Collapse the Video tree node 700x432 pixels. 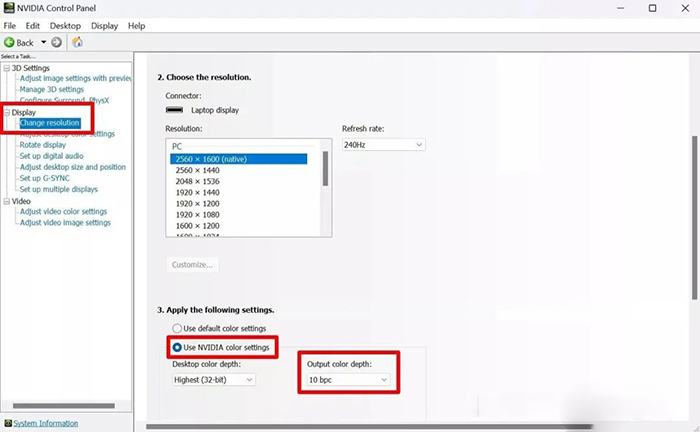coord(7,202)
